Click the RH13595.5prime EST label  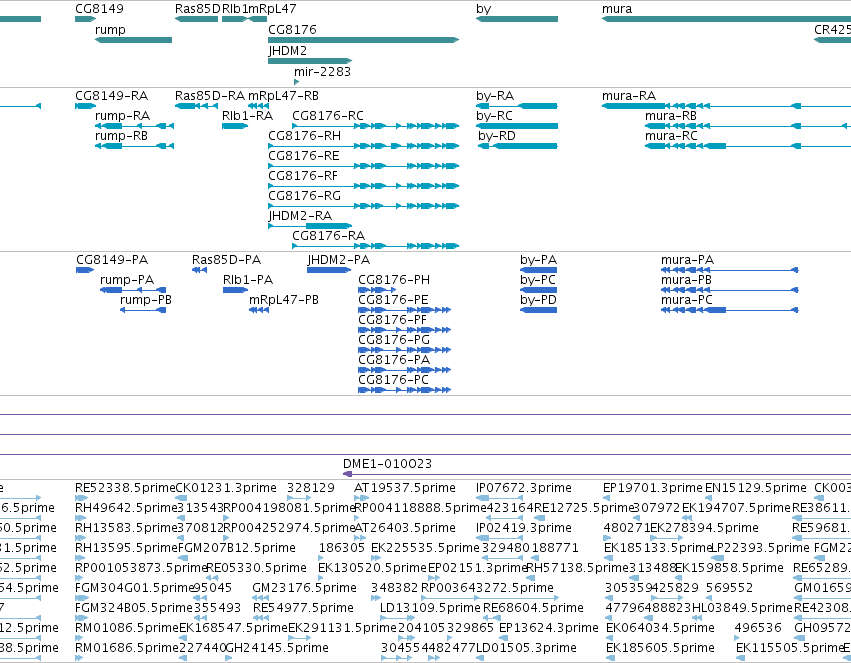point(126,548)
